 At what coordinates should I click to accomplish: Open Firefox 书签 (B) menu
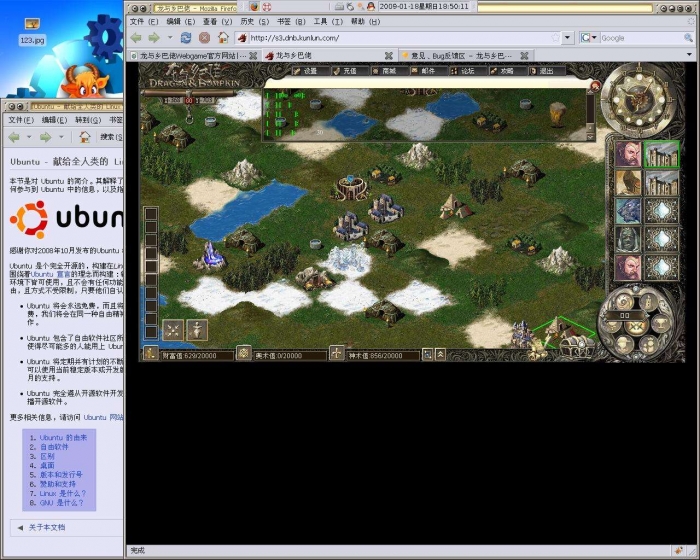291,21
